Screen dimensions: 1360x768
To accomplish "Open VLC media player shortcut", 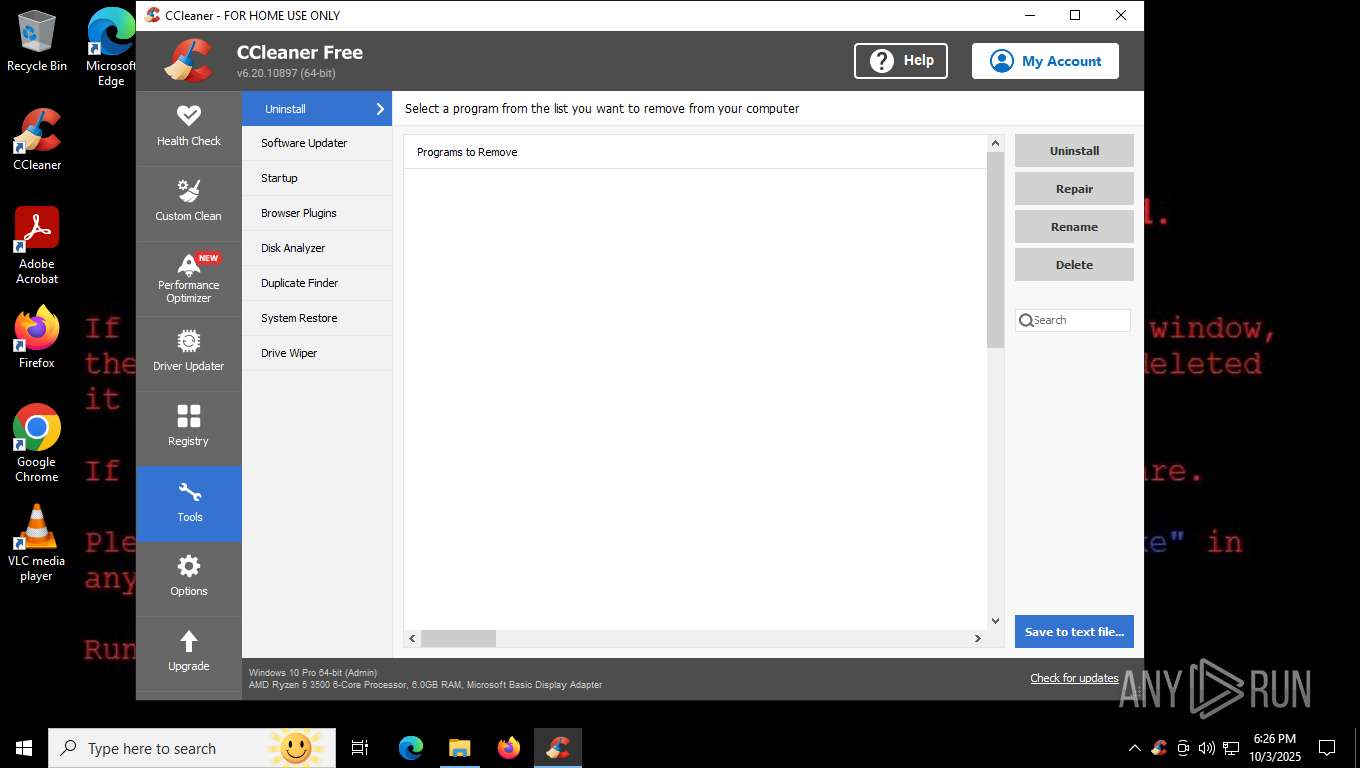I will (37, 542).
